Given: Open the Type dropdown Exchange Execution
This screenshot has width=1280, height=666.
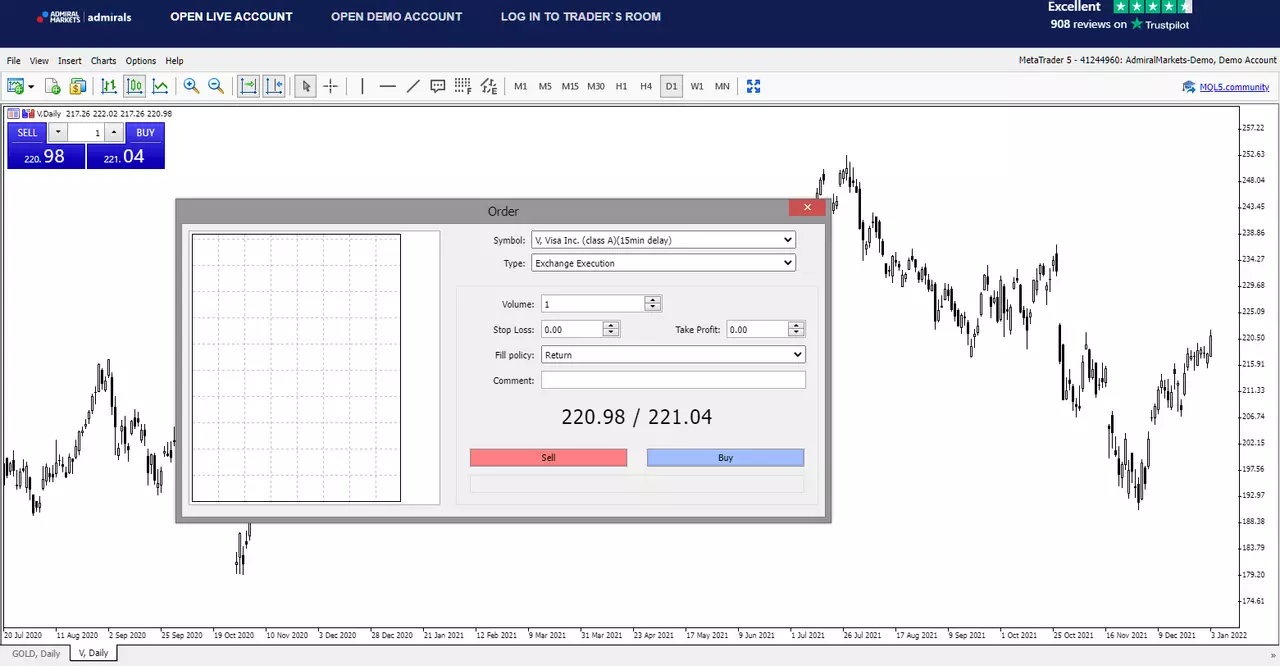Looking at the screenshot, I should point(663,263).
